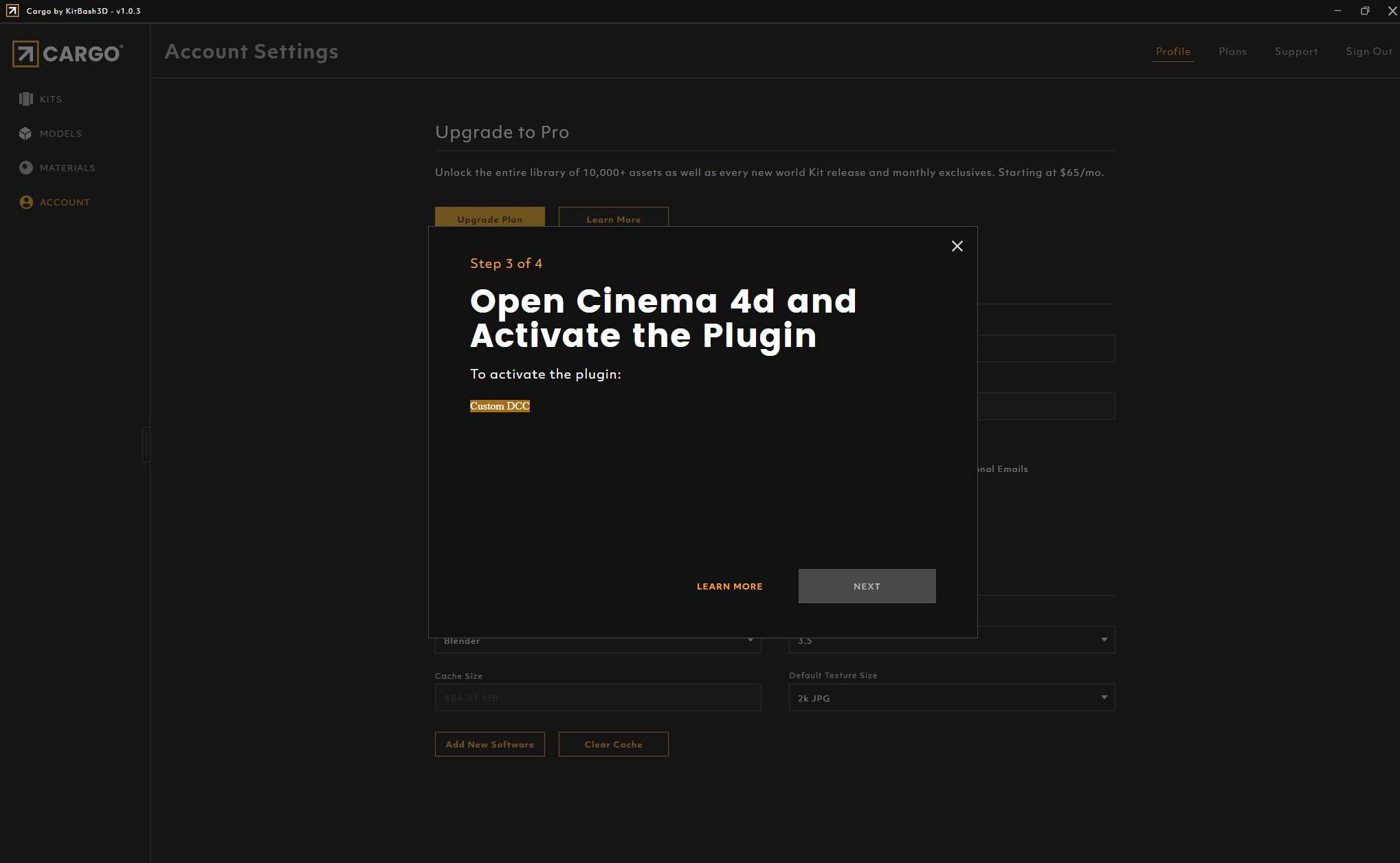Viewport: 1400px width, 863px height.
Task: Select the Account user icon
Action: click(26, 202)
